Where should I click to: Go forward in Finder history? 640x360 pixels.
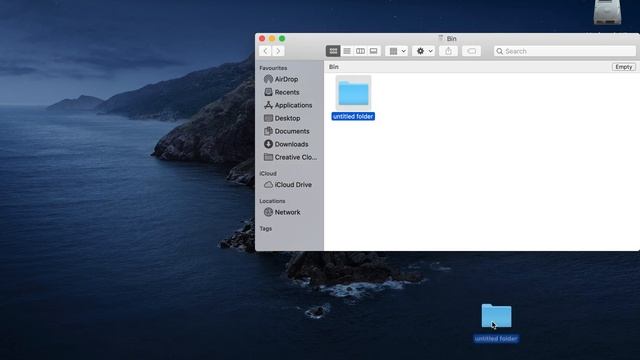click(278, 51)
